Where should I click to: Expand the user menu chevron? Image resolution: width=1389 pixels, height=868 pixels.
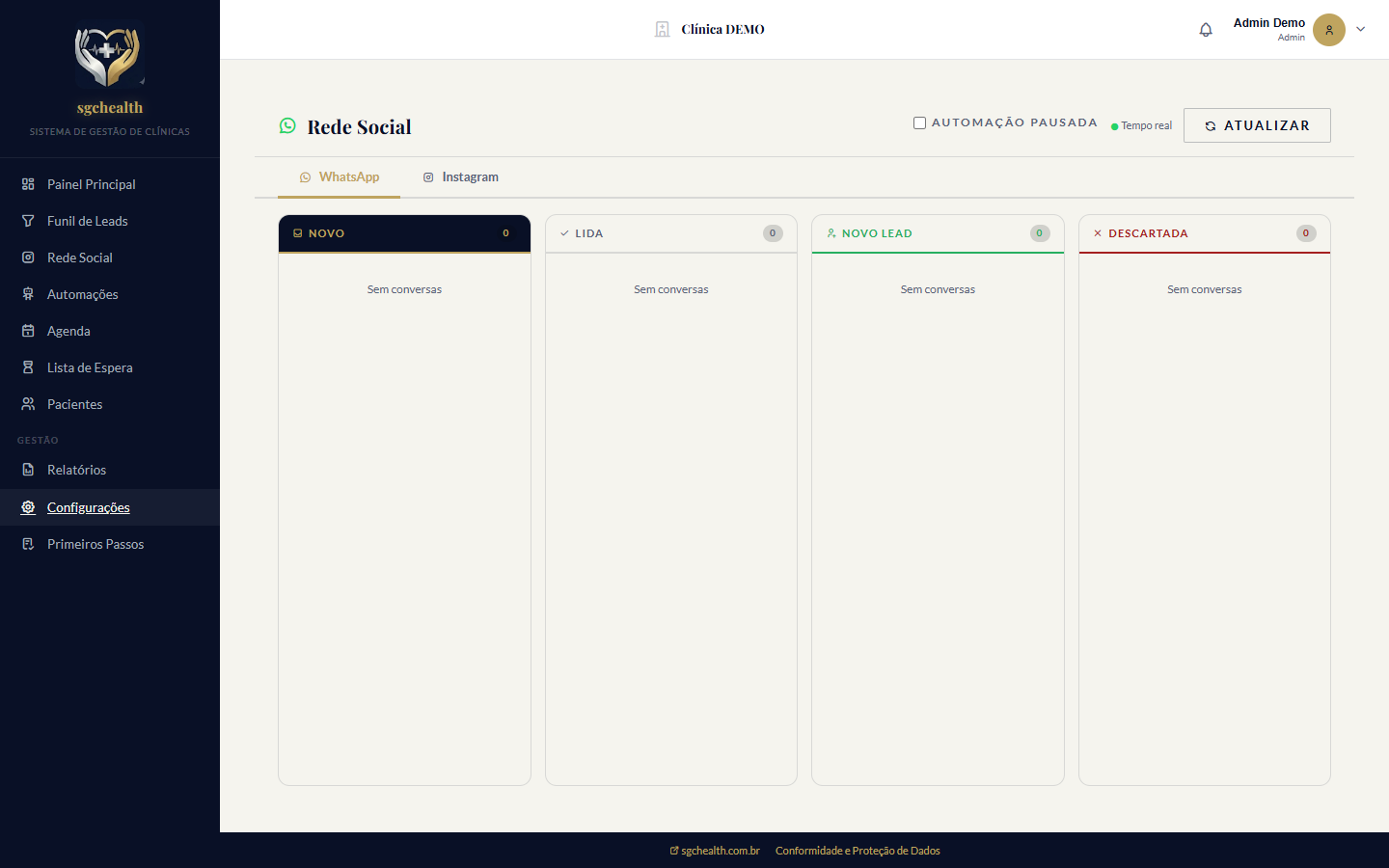pyautogui.click(x=1361, y=29)
